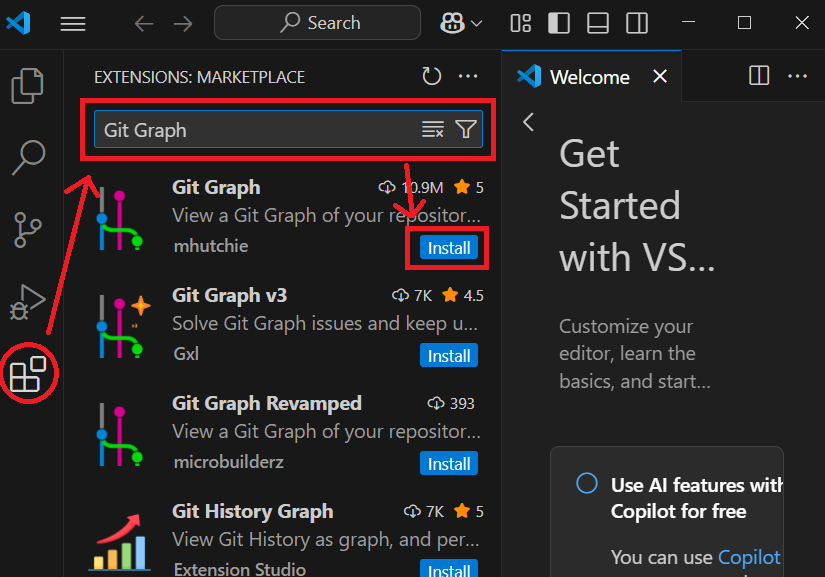The width and height of the screenshot is (825, 577).
Task: Open the extensions filter funnel
Action: pos(466,129)
